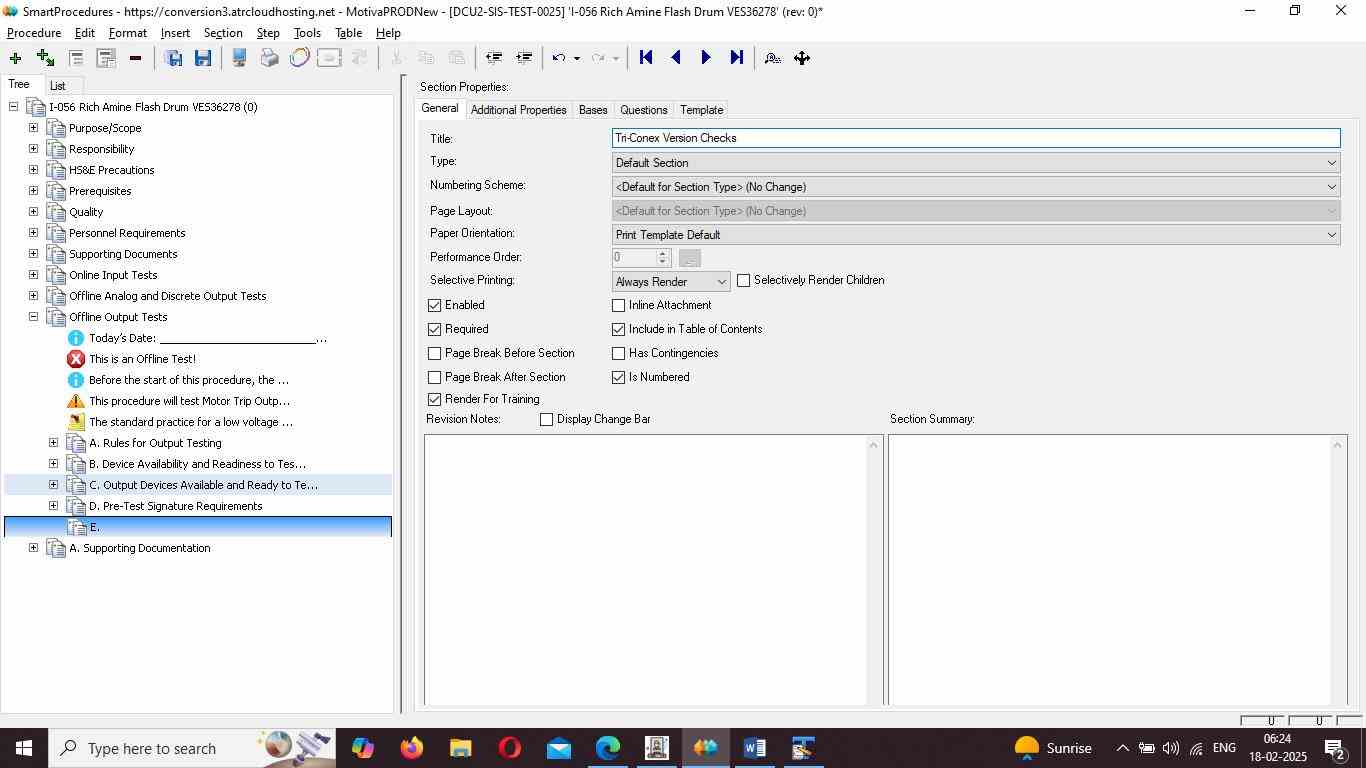Screen dimensions: 1366x768
Task: Click the four-way move arrows icon
Action: [802, 58]
